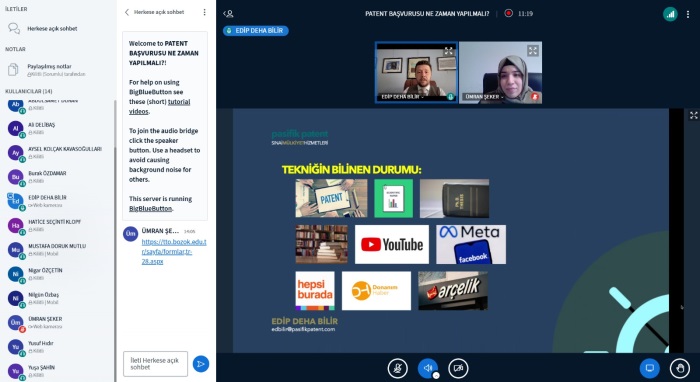Screen dimensions: 700x382
Task: Click the green report image on slide
Action: click(x=393, y=198)
